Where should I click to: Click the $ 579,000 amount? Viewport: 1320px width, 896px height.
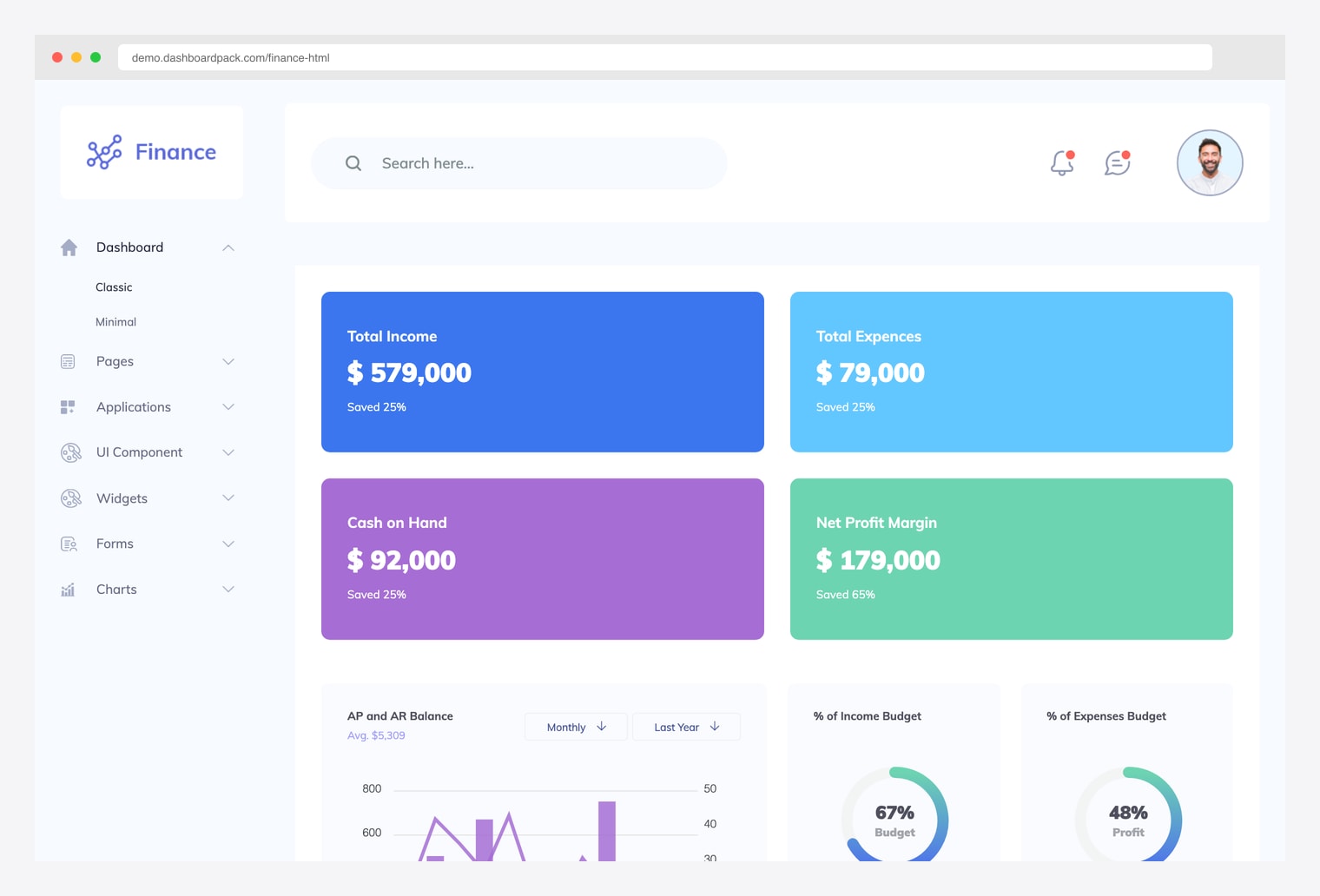(x=409, y=373)
